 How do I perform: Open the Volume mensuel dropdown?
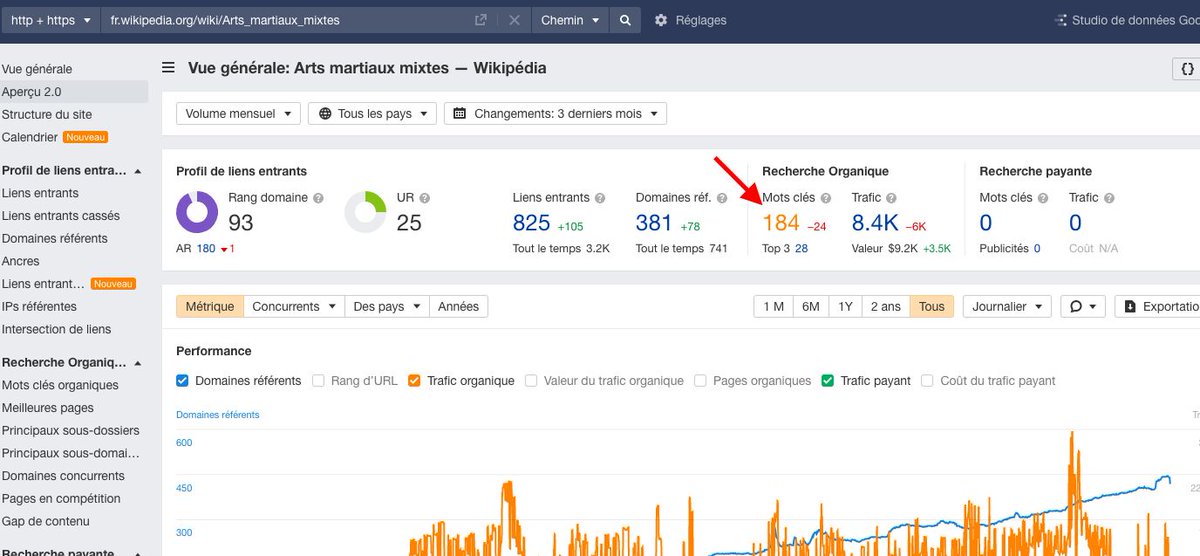coord(238,114)
